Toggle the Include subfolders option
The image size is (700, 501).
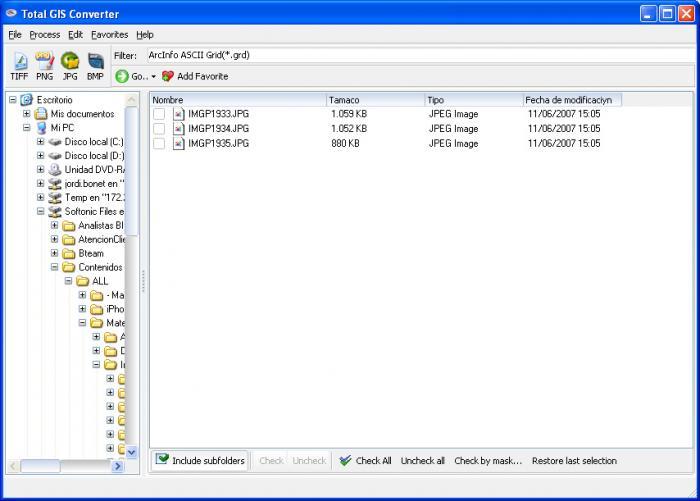(x=199, y=461)
